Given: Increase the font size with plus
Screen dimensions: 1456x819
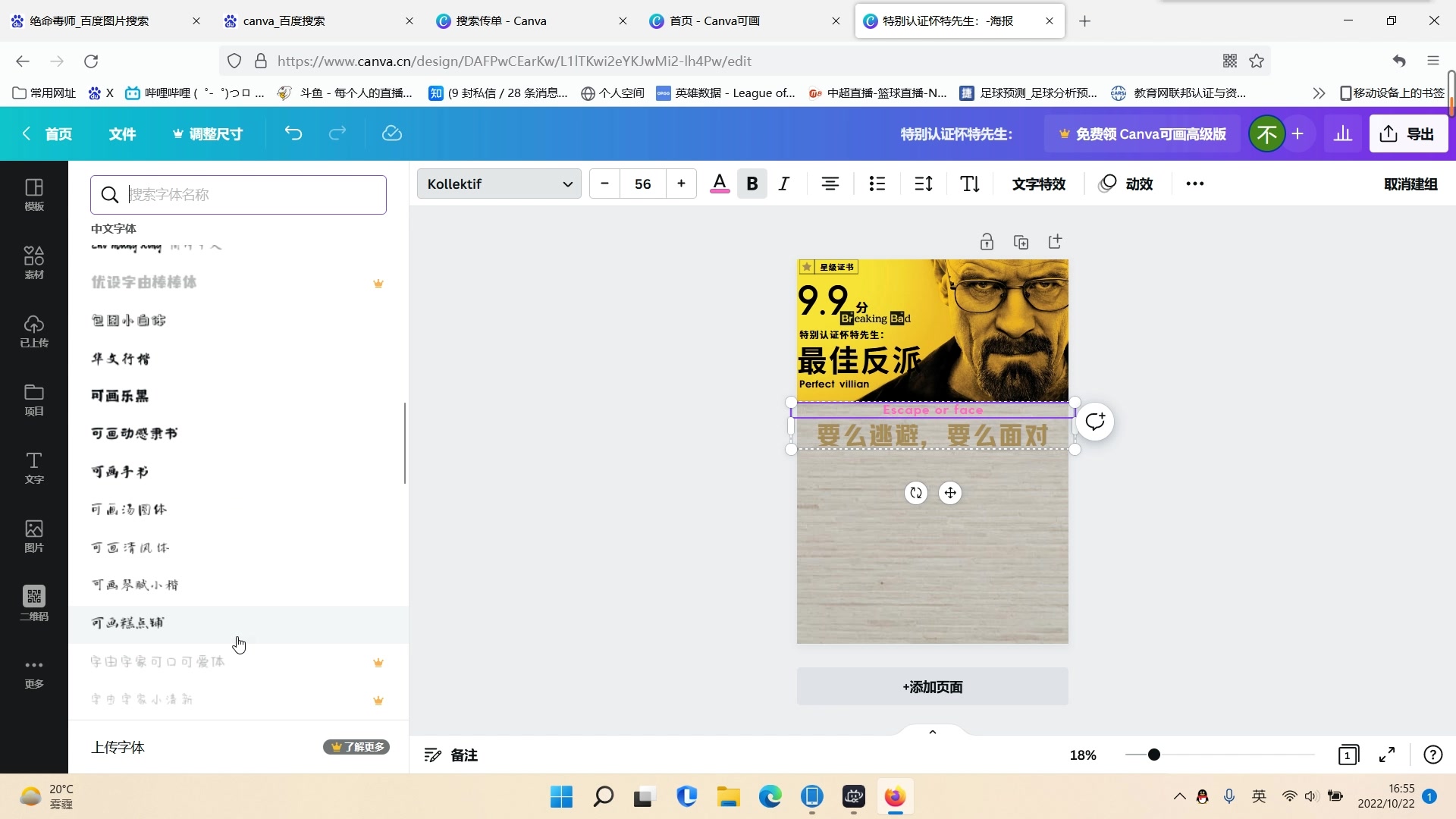Looking at the screenshot, I should [681, 184].
